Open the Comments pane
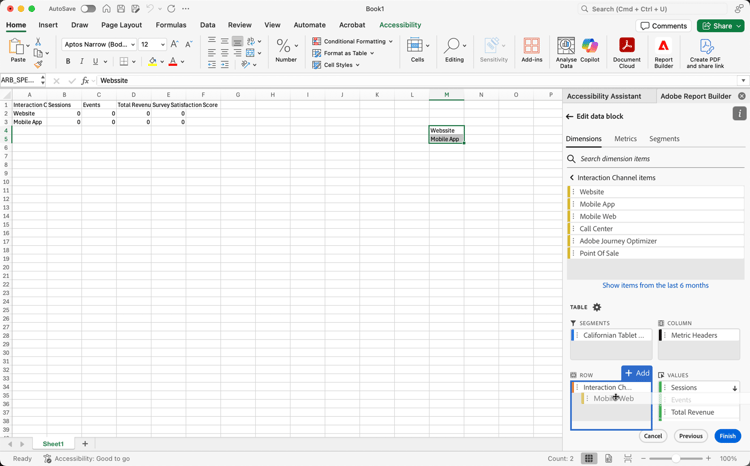 (663, 26)
